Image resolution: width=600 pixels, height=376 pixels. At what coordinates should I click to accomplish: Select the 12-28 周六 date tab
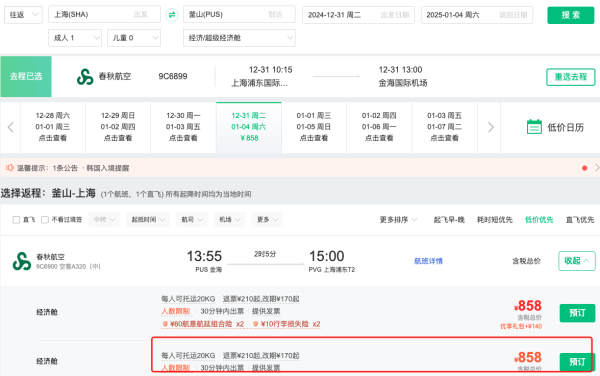coord(53,127)
